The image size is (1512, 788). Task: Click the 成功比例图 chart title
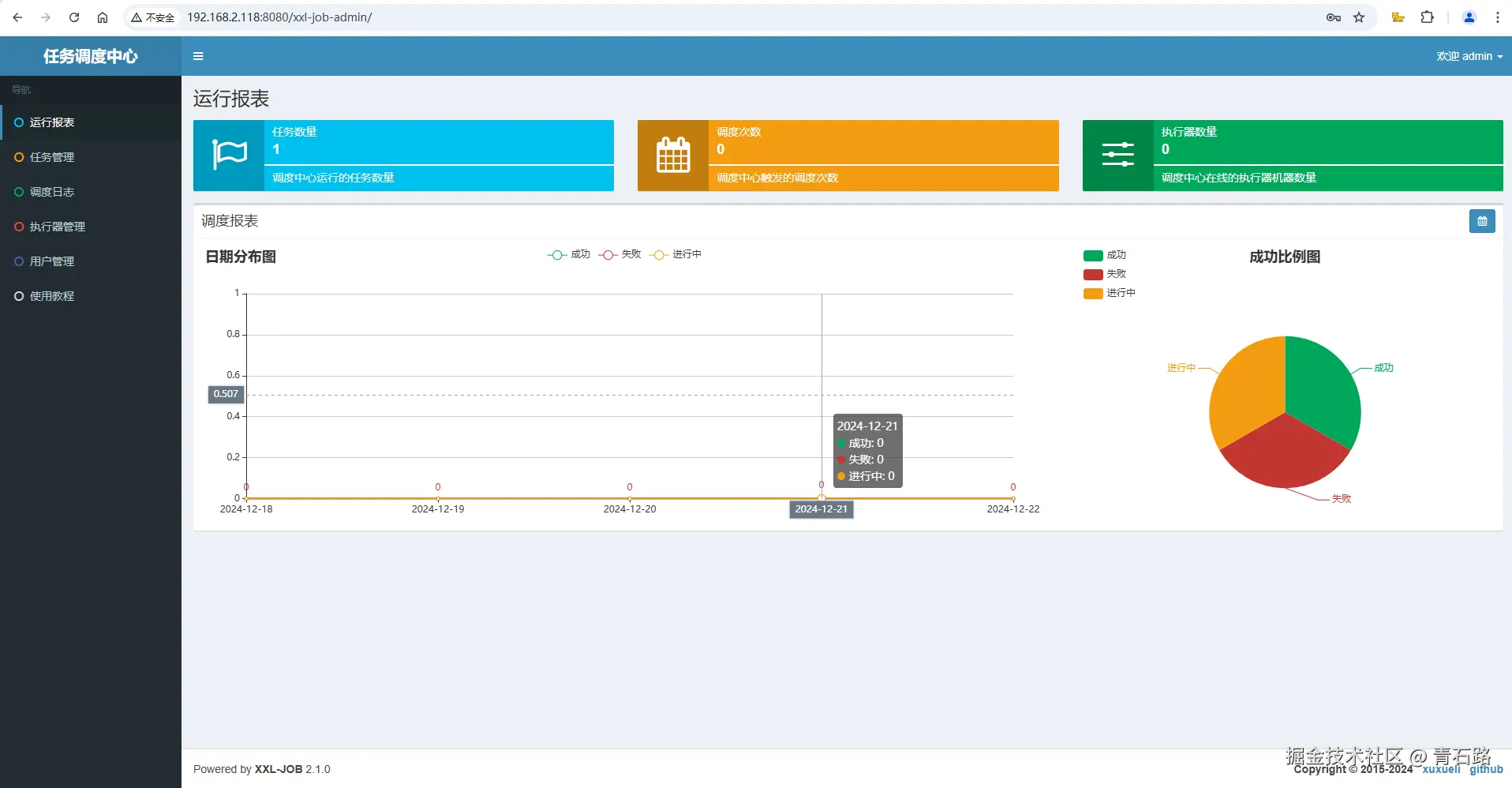tap(1285, 257)
